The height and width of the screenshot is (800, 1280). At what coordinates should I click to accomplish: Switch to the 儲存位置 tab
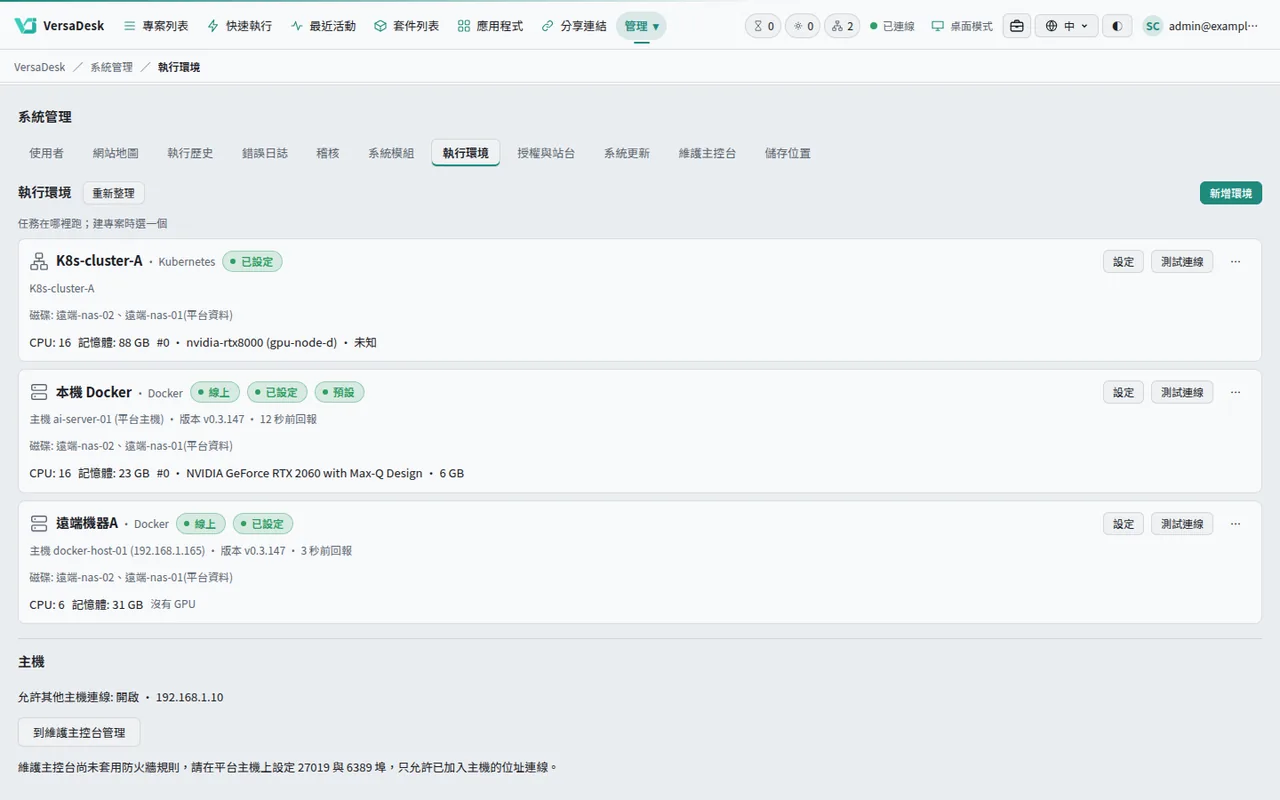point(788,153)
